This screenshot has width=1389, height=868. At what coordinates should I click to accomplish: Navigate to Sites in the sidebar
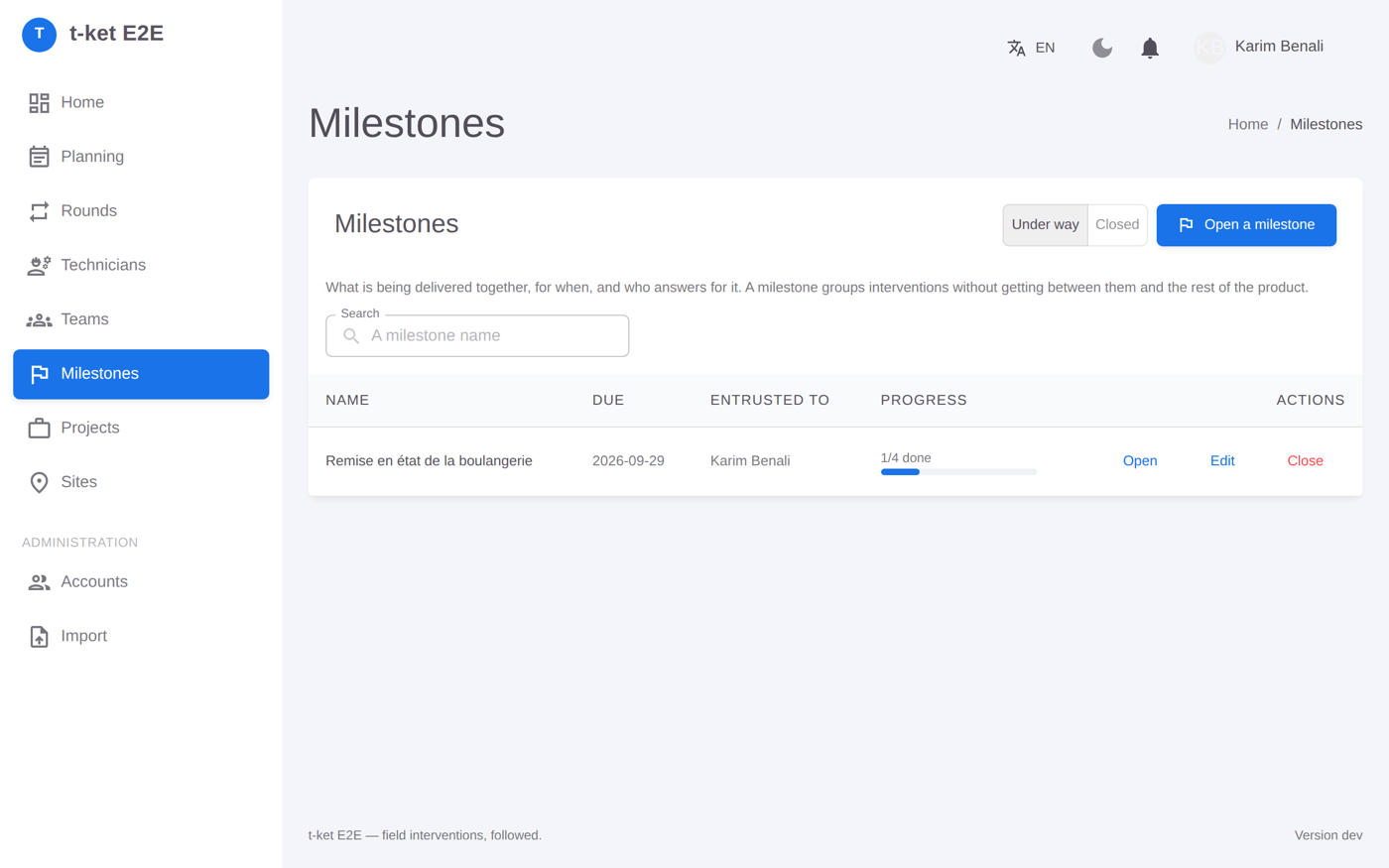click(x=141, y=482)
